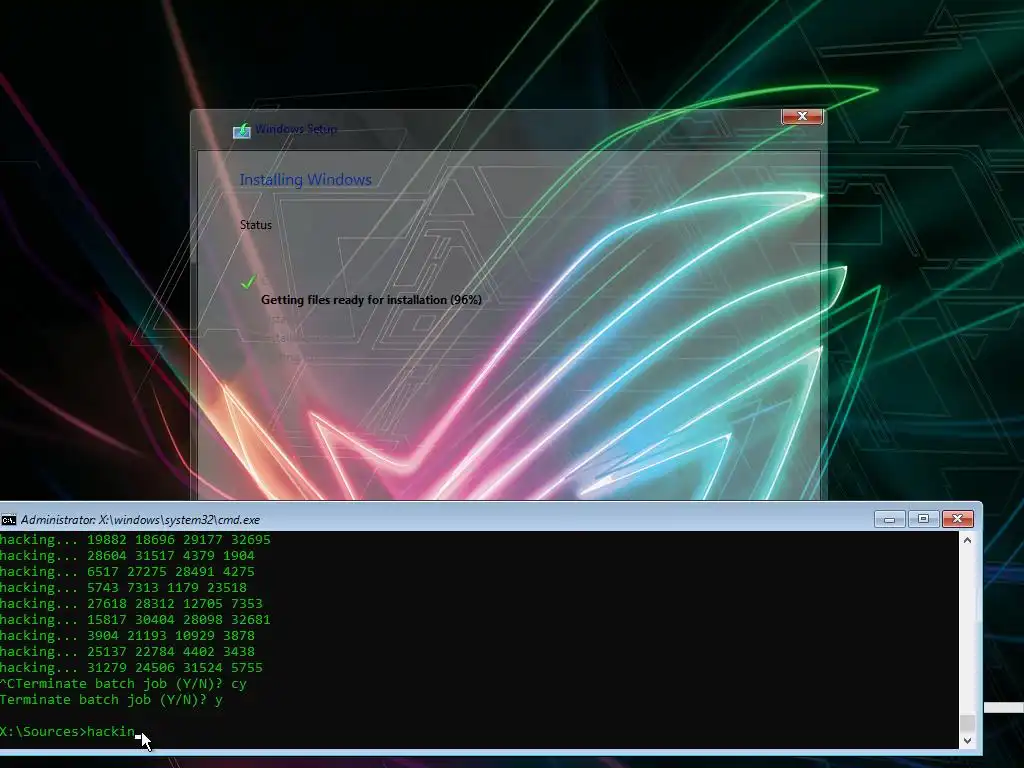Click the green checkmark in Windows Setup
Viewport: 1024px width, 768px height.
click(x=248, y=282)
